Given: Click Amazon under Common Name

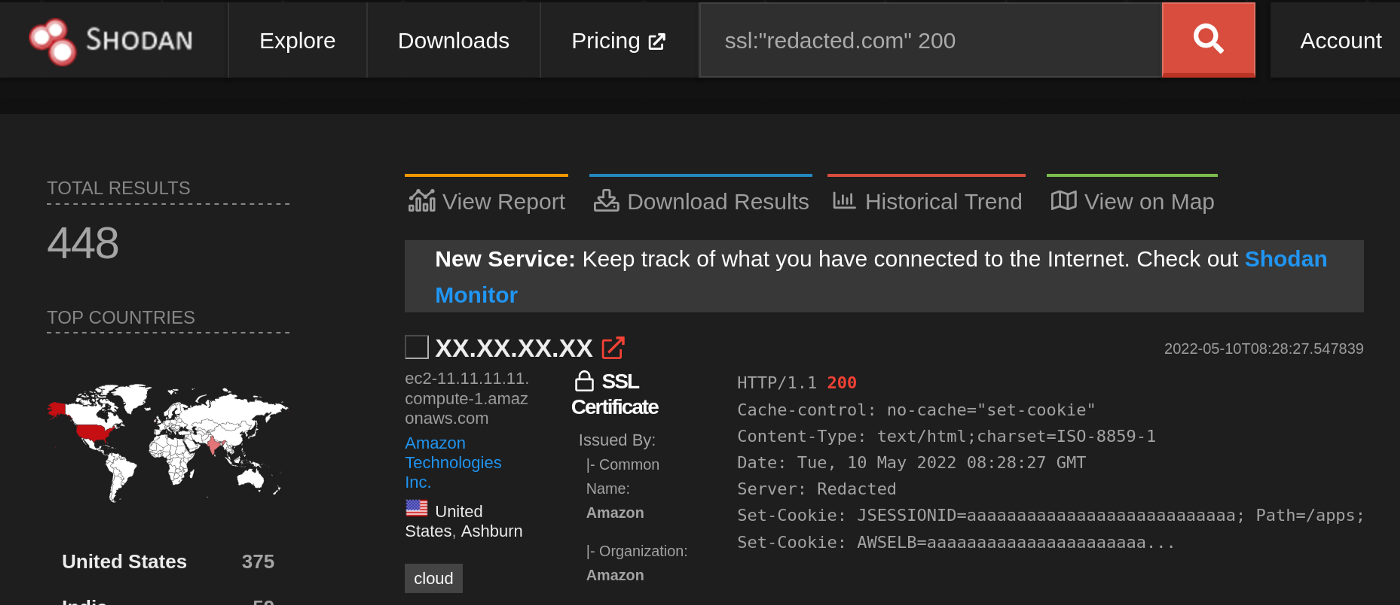Looking at the screenshot, I should tap(615, 513).
